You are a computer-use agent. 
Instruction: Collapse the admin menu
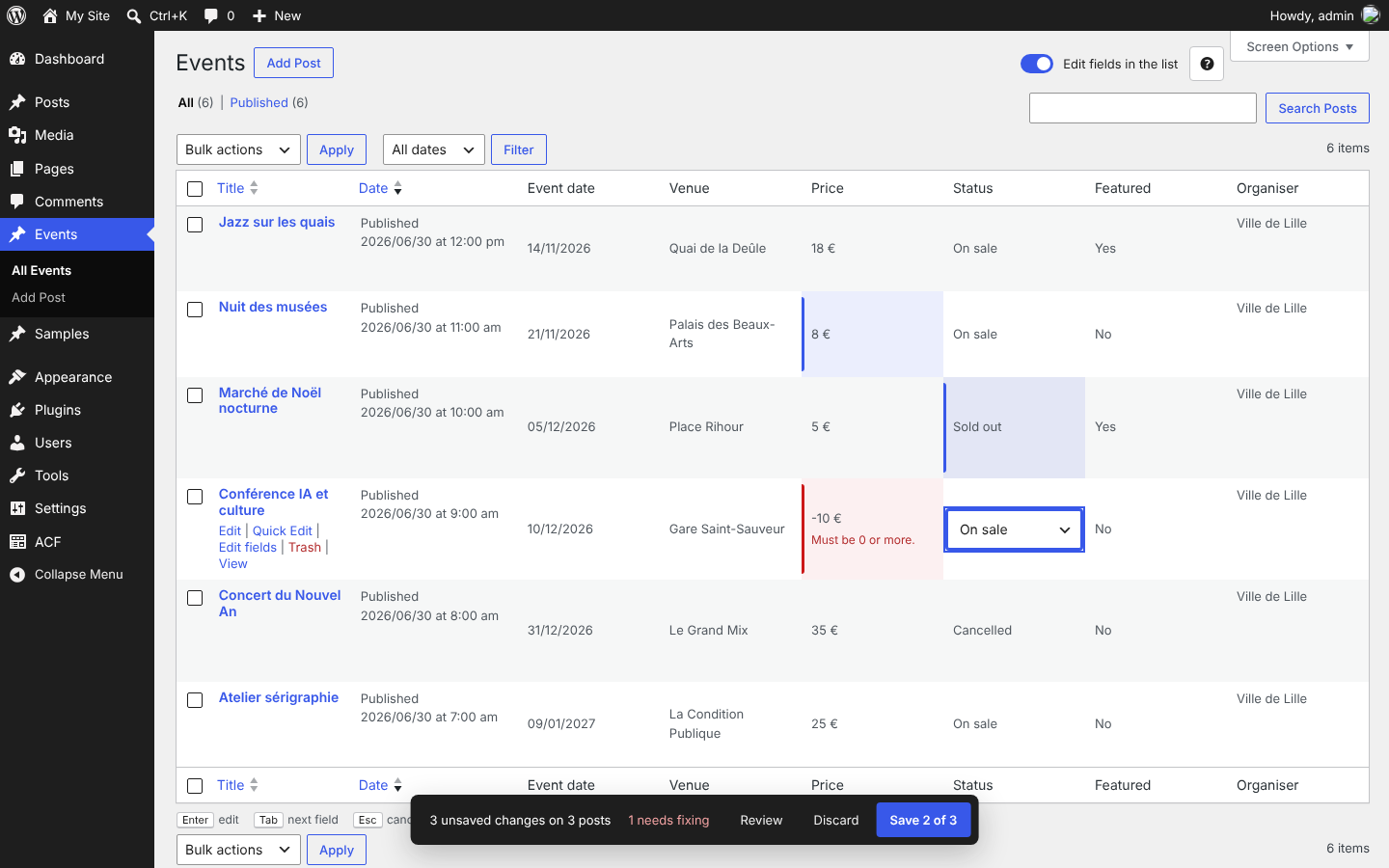click(77, 575)
